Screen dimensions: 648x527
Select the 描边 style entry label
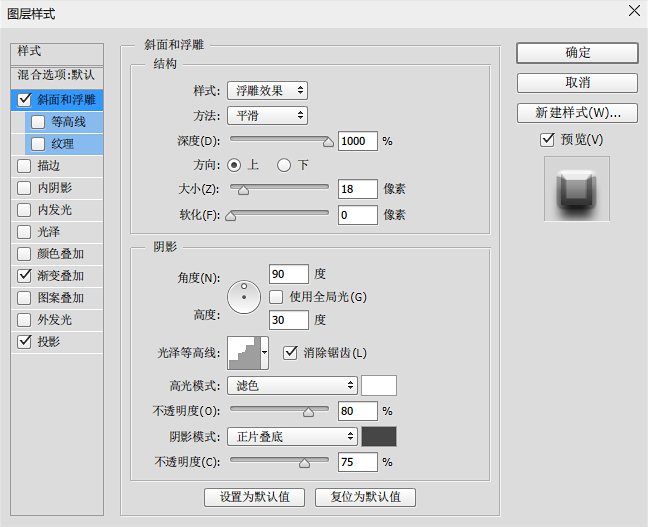(49, 166)
